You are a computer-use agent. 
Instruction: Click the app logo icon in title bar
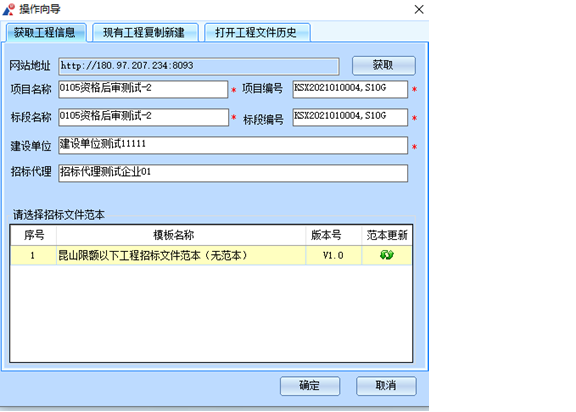pyautogui.click(x=9, y=9)
